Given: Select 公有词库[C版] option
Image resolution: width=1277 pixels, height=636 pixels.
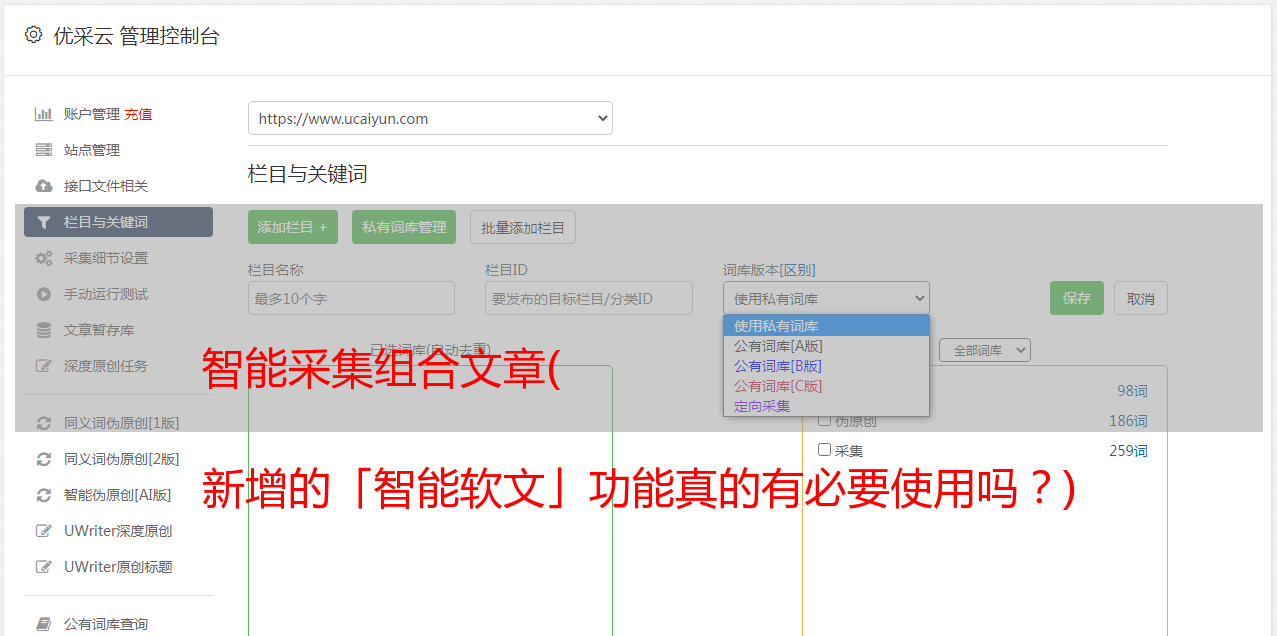Looking at the screenshot, I should 826,386.
